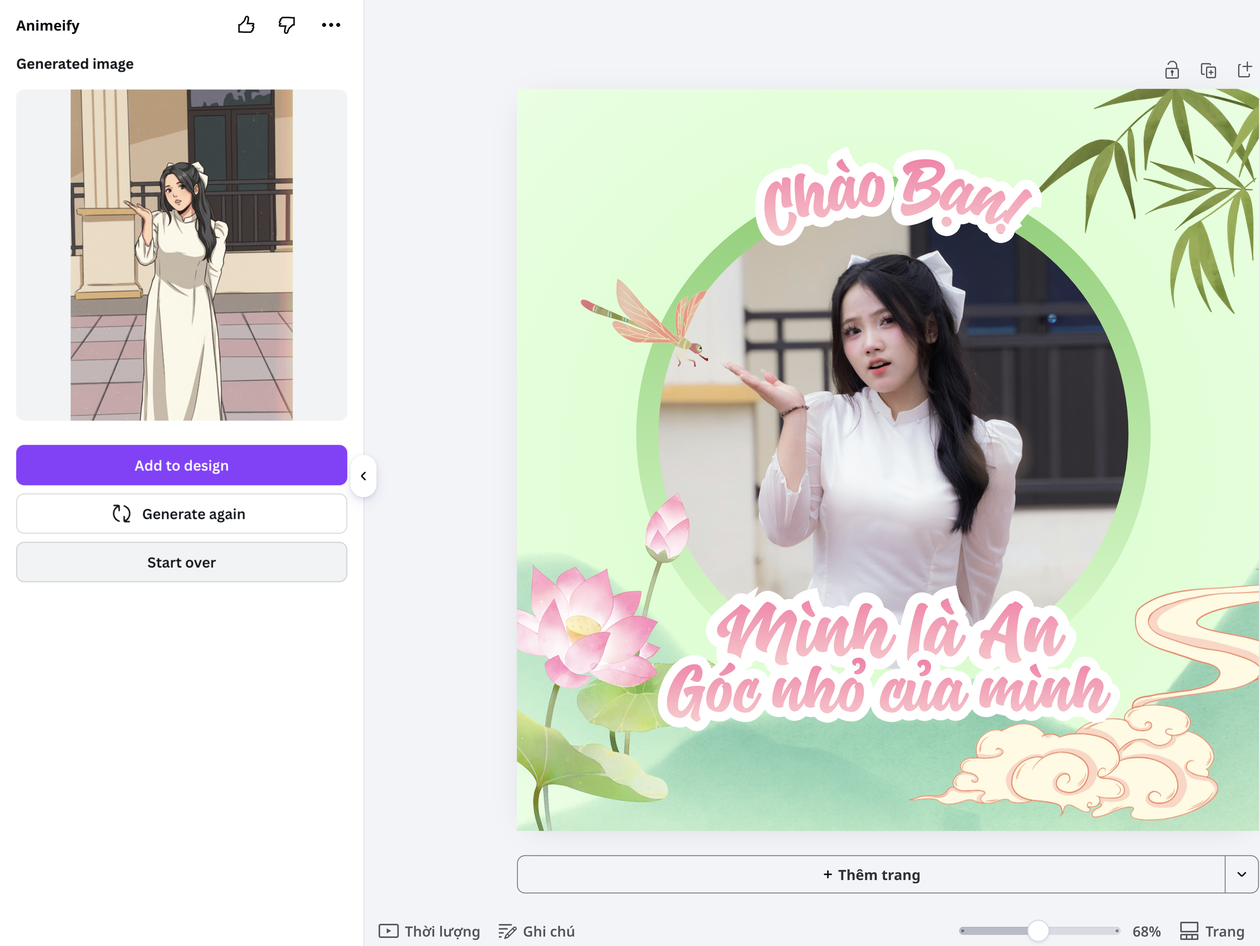Add a new page using the plus page icon
1260x946 pixels.
pyautogui.click(x=1245, y=70)
